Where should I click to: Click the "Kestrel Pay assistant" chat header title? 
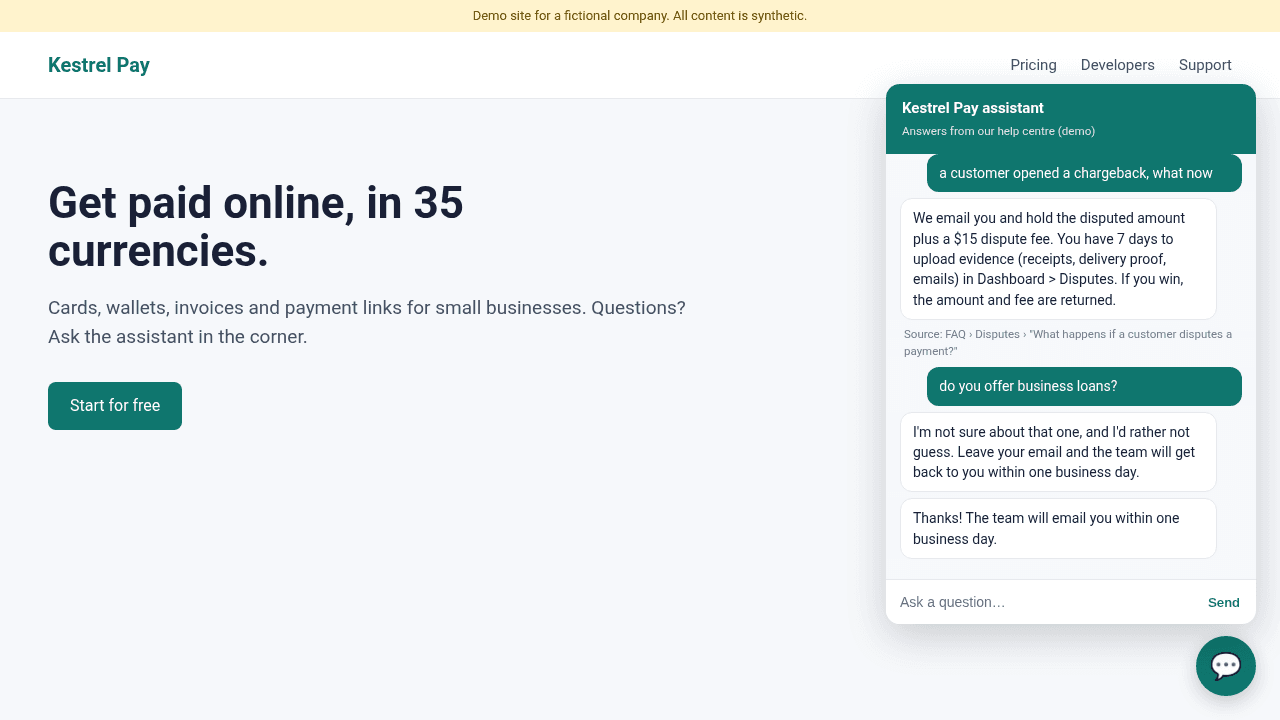[x=972, y=108]
